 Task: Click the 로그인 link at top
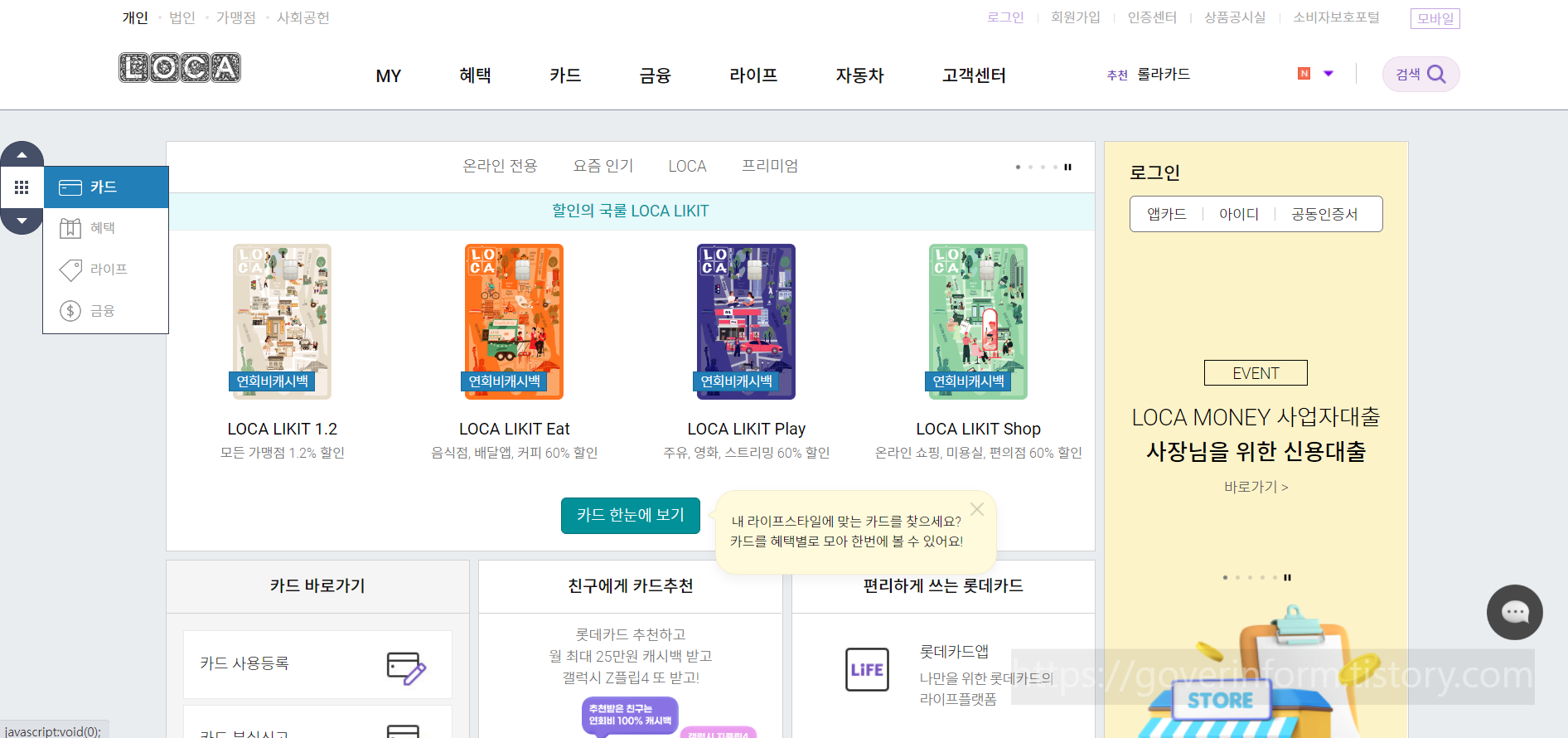tap(1005, 17)
